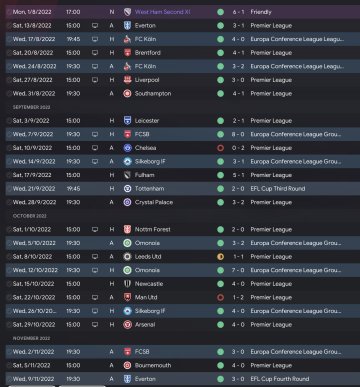Click TV broadcast icon on Brentford fixture

pos(95,53)
